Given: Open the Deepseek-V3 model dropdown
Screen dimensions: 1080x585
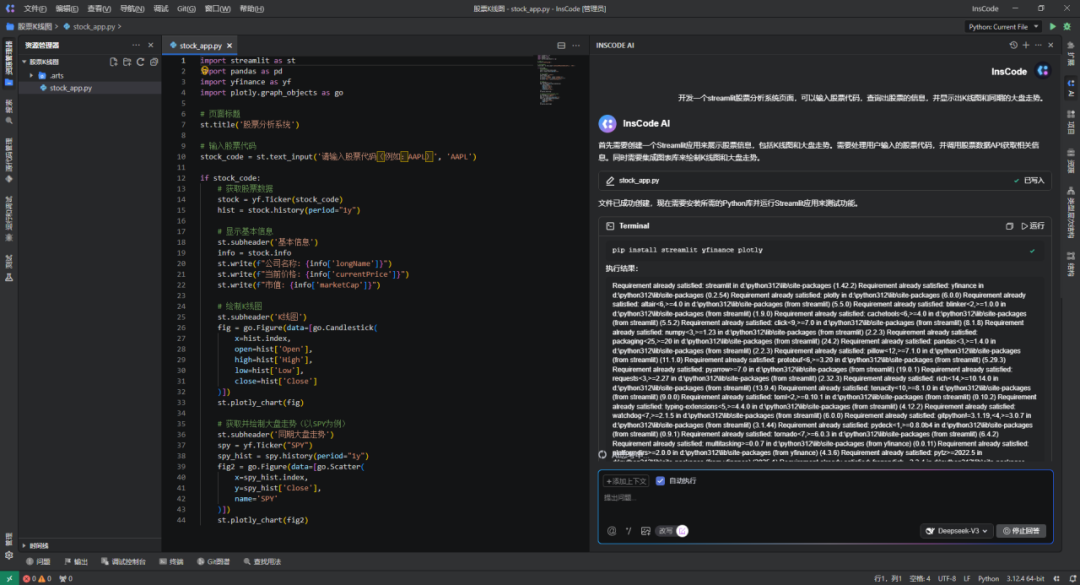Looking at the screenshot, I should [957, 530].
